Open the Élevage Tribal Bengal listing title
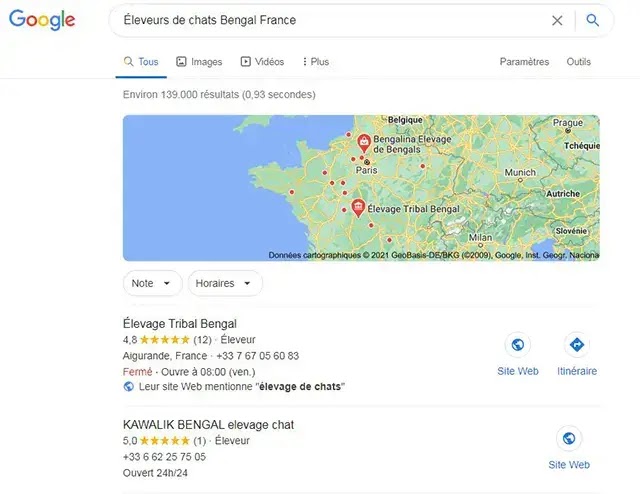 (x=180, y=324)
